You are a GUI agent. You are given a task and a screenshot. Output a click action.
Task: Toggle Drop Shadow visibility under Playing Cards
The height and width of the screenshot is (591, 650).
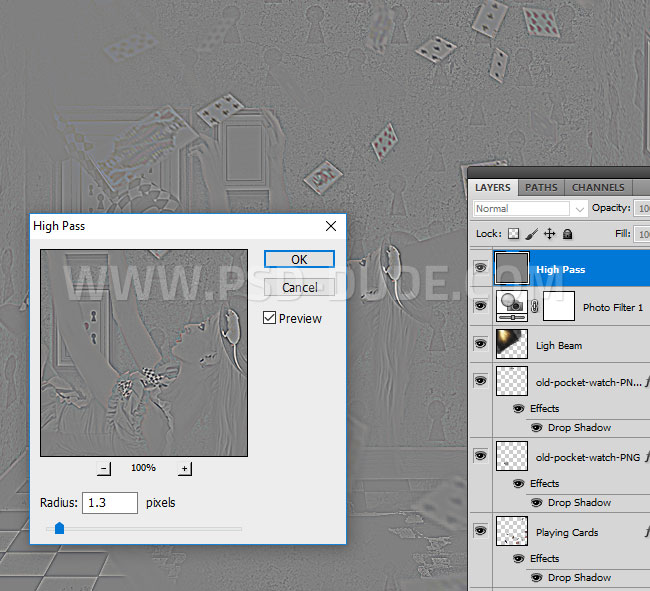tap(536, 577)
